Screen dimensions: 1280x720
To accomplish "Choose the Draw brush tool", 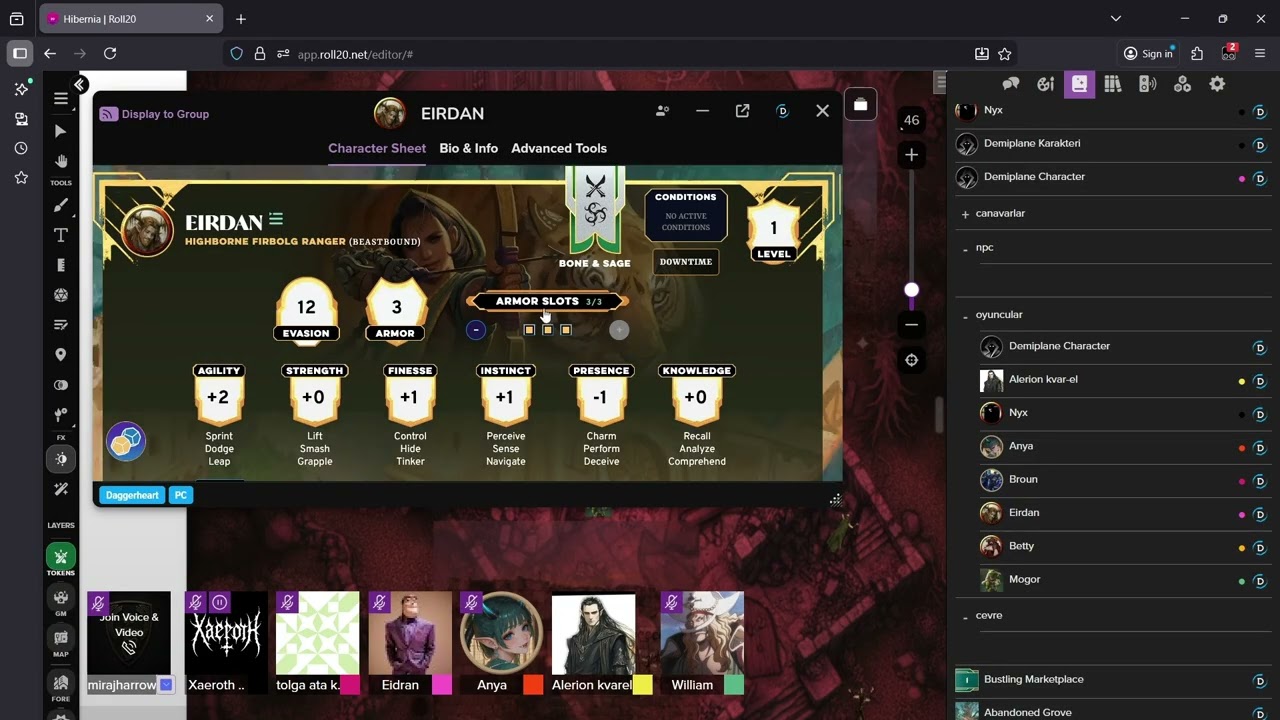I will 61,205.
